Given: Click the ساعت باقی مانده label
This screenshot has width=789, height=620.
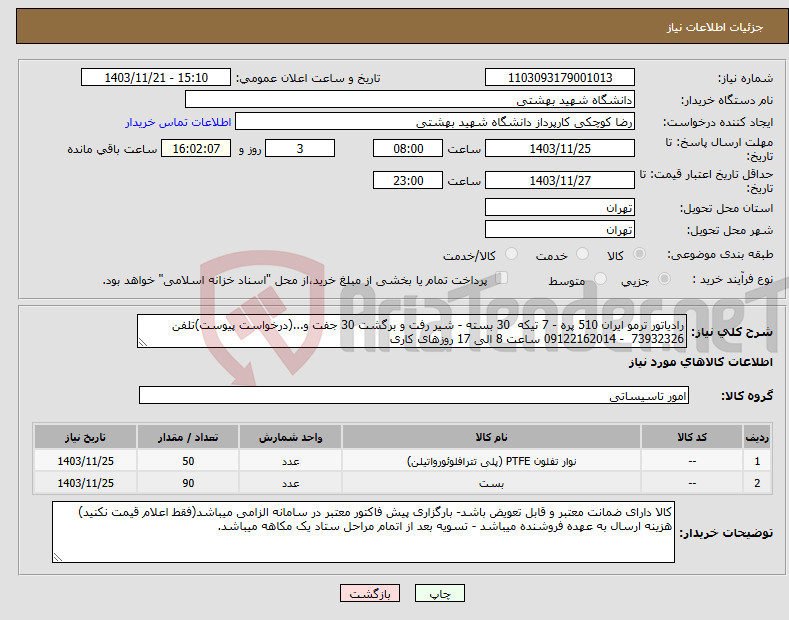Looking at the screenshot, I should [x=112, y=149].
